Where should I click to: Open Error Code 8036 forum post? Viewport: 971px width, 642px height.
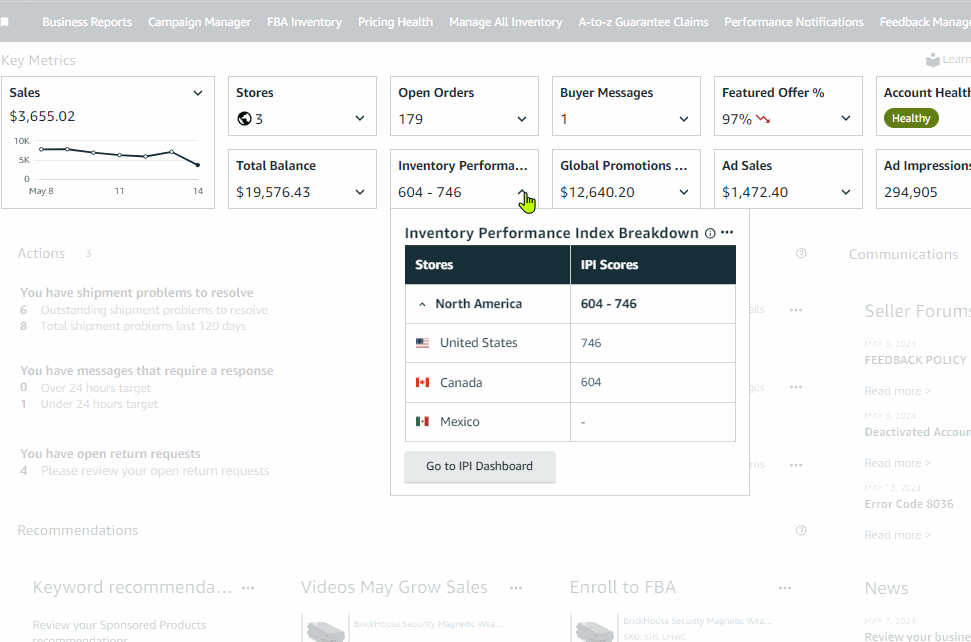[x=909, y=505]
